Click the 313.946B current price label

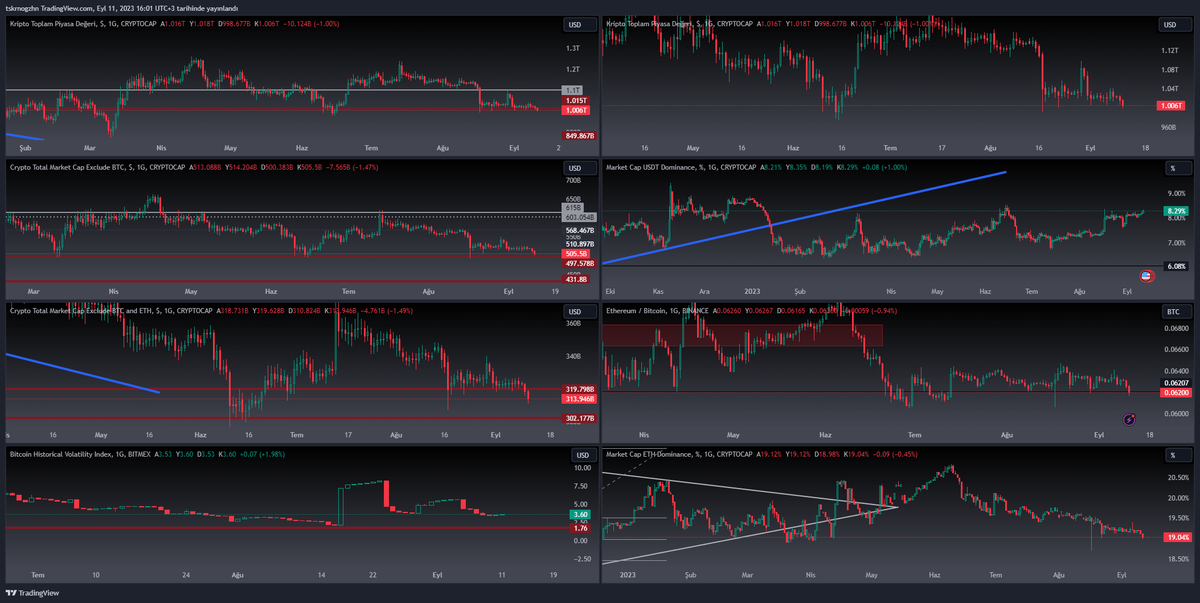[x=579, y=398]
